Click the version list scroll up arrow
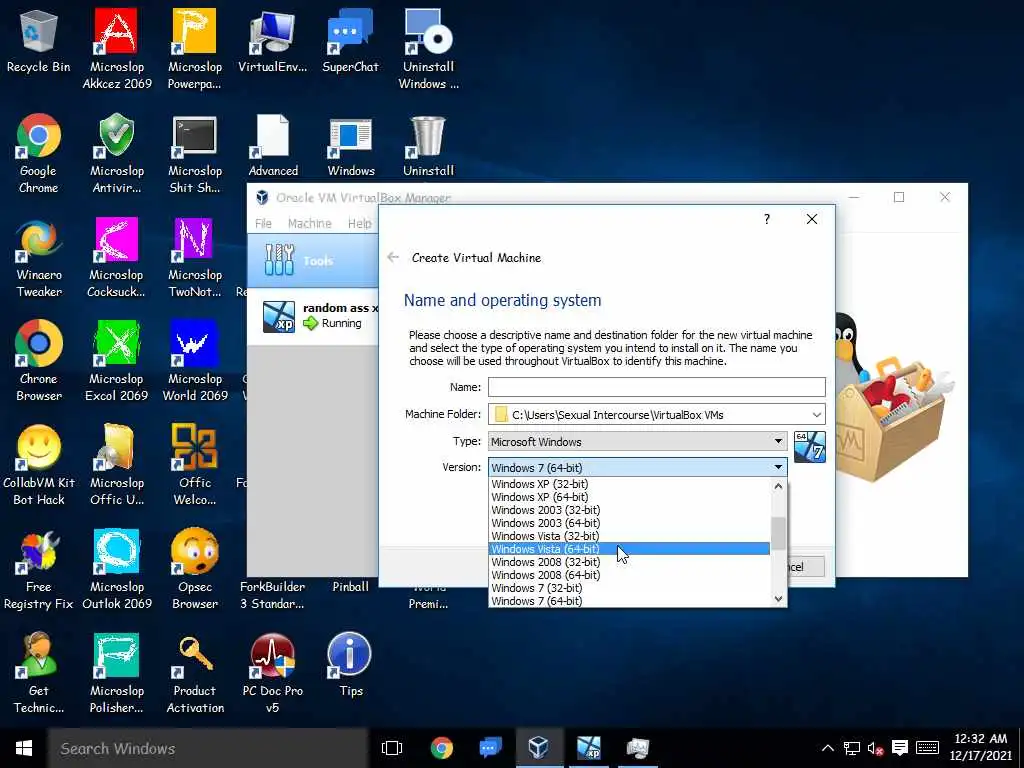The height and width of the screenshot is (768, 1024). click(x=778, y=486)
